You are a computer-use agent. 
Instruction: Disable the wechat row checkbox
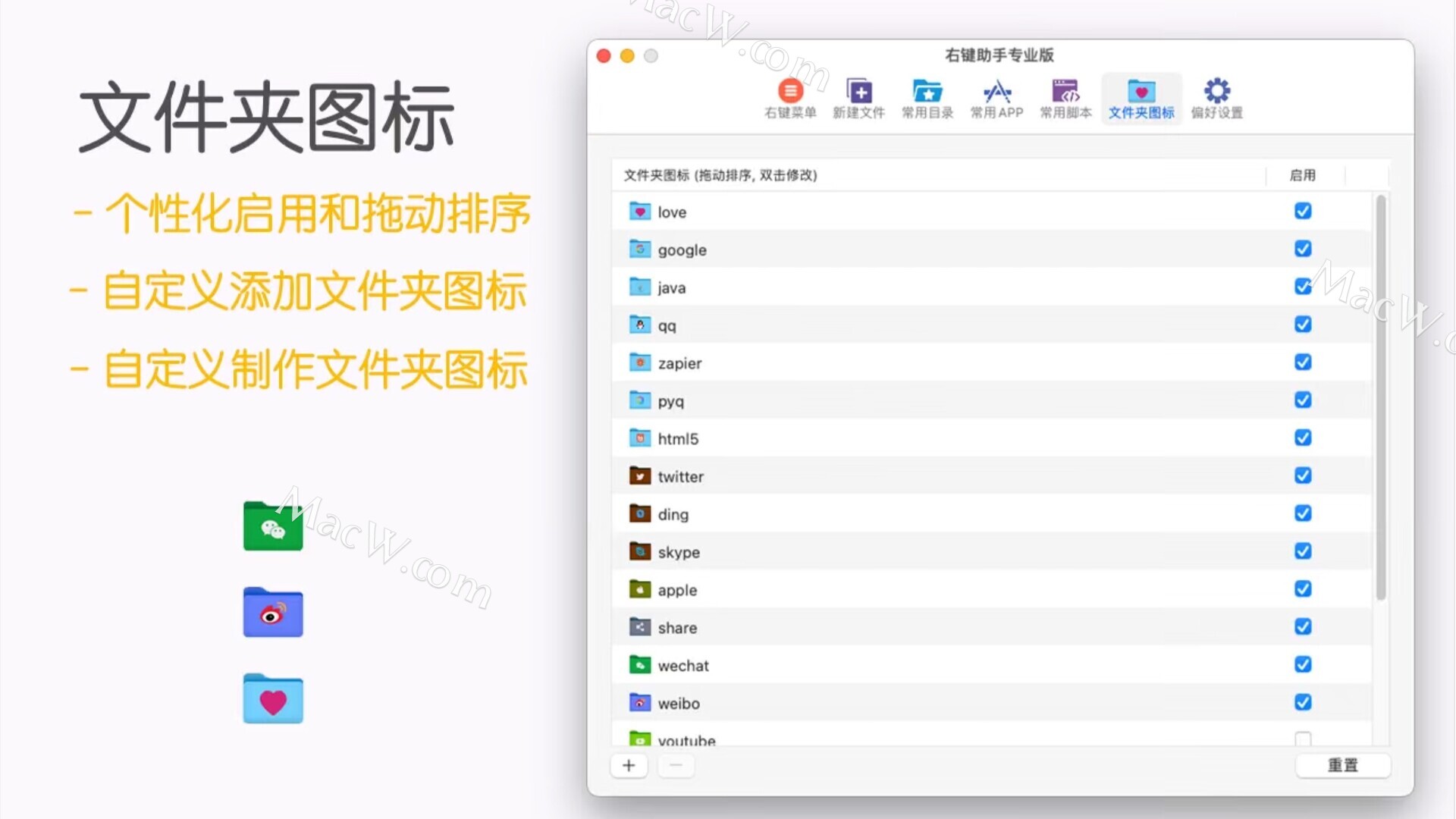(1303, 664)
